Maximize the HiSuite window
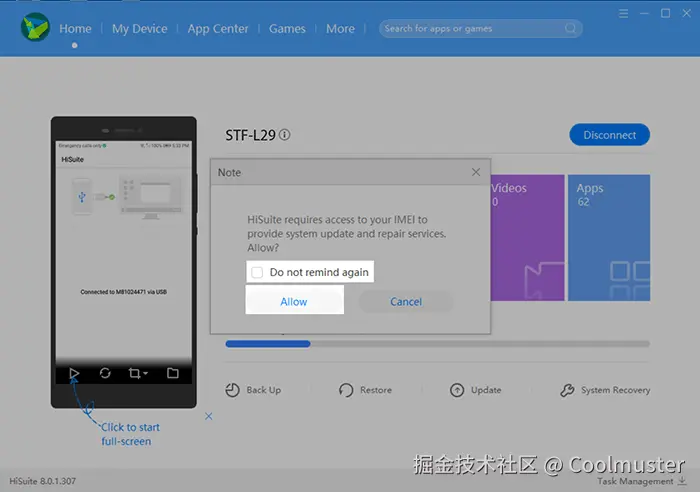Viewport: 700px width, 492px height. pos(665,13)
